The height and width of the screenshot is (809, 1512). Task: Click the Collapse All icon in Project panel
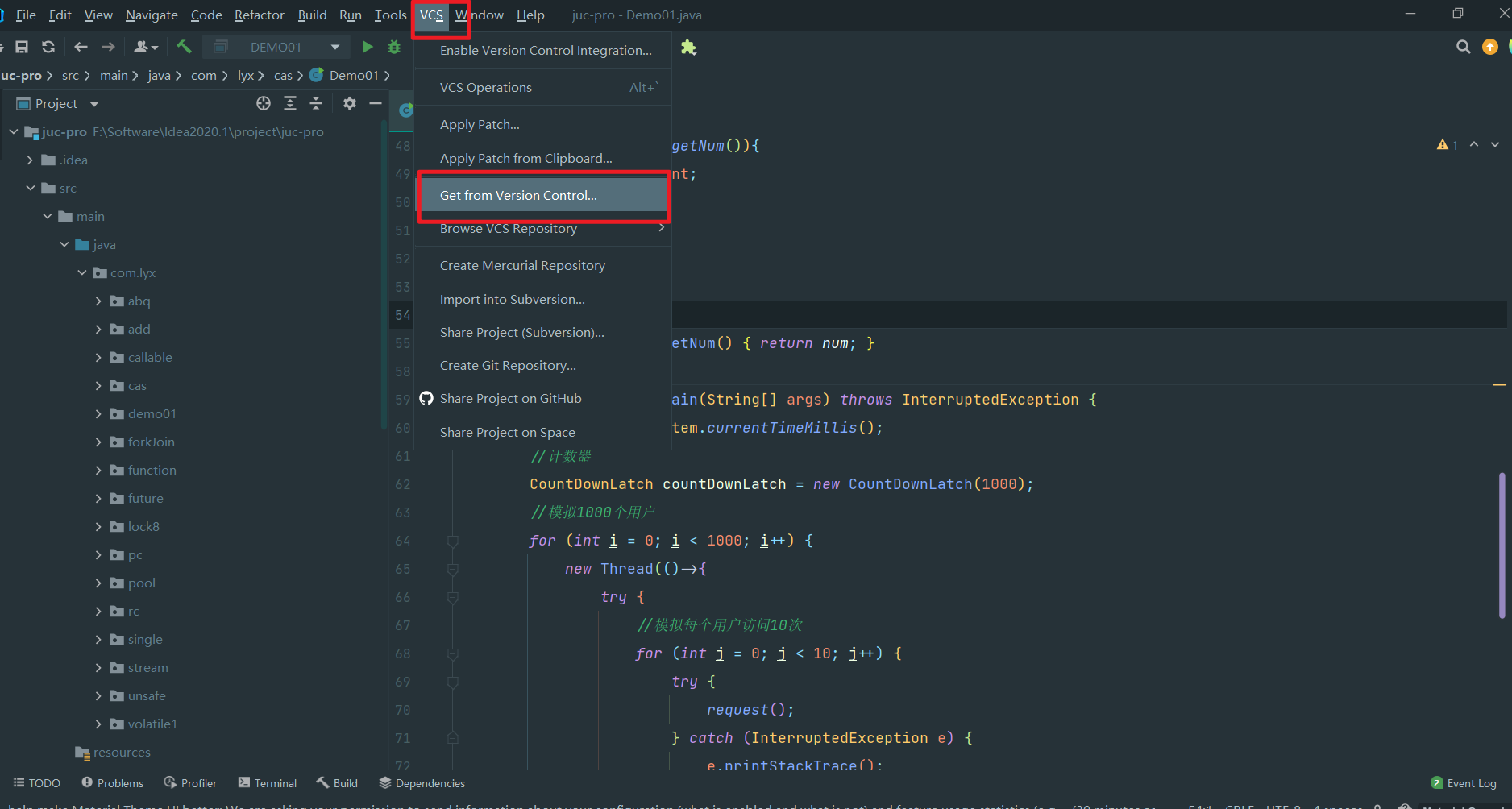point(316,103)
